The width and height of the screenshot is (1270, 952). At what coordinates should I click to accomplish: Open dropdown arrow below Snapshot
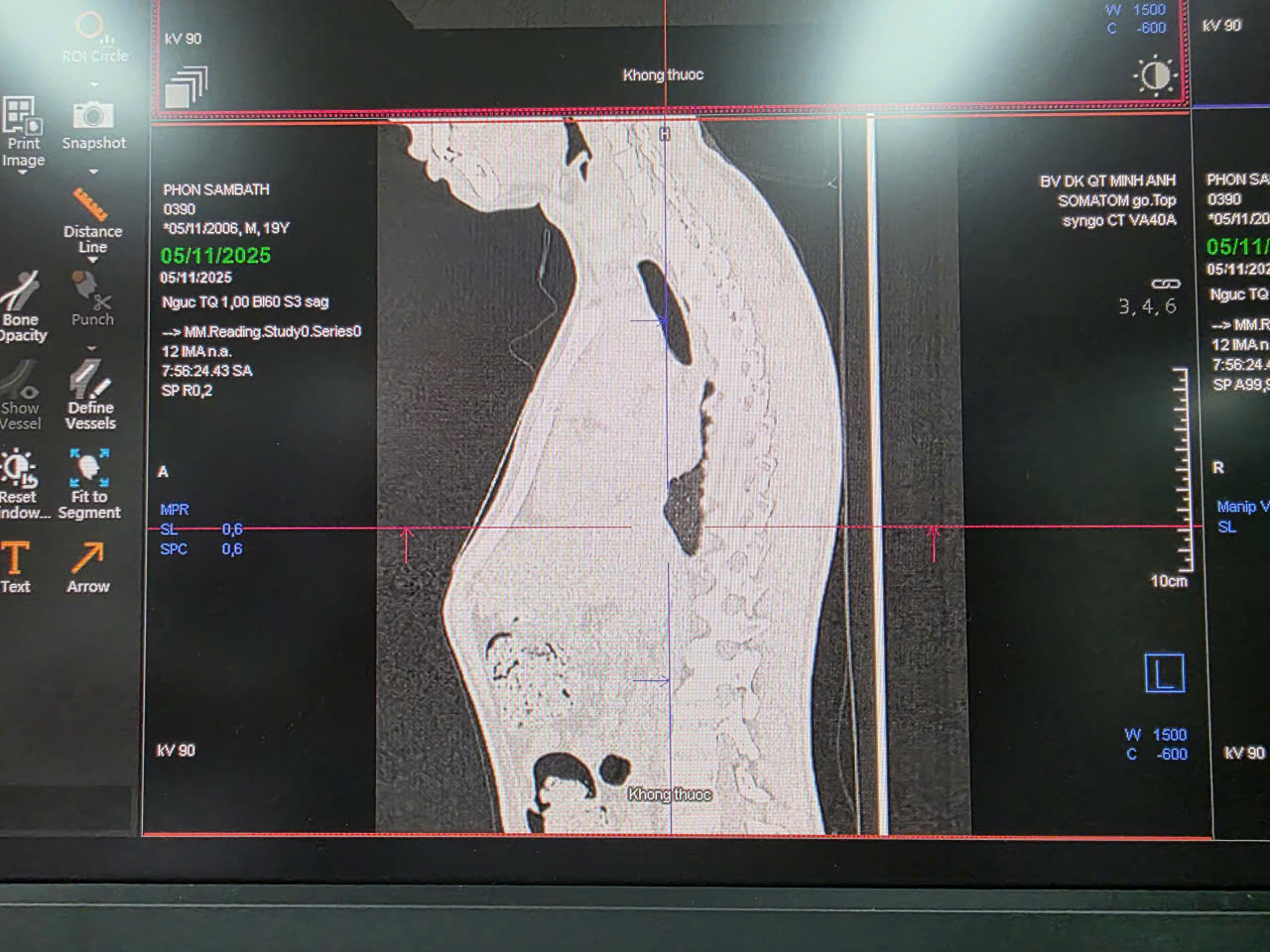pos(93,171)
